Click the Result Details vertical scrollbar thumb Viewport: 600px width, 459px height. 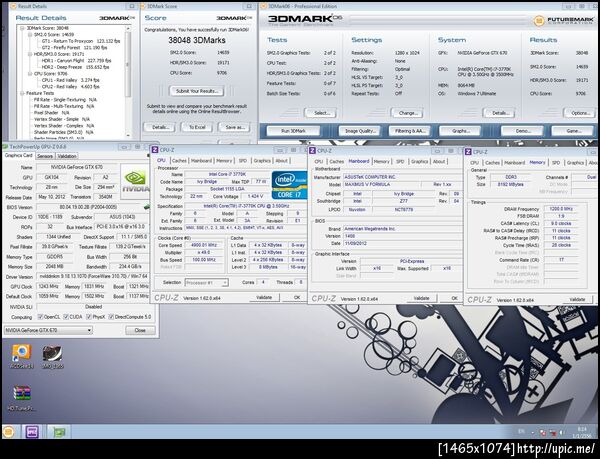[x=128, y=65]
